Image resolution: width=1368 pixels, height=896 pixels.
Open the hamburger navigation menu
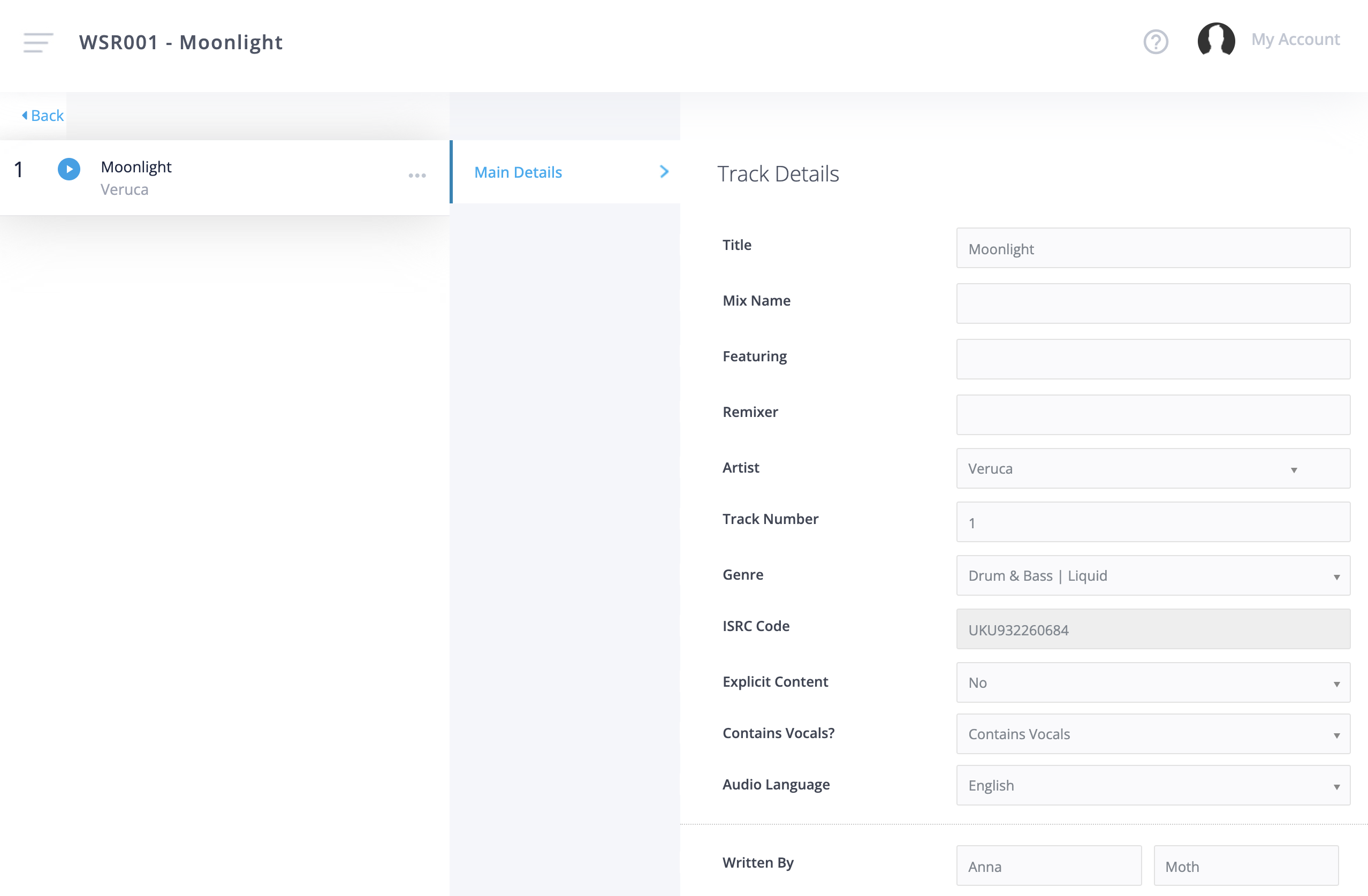pos(39,42)
